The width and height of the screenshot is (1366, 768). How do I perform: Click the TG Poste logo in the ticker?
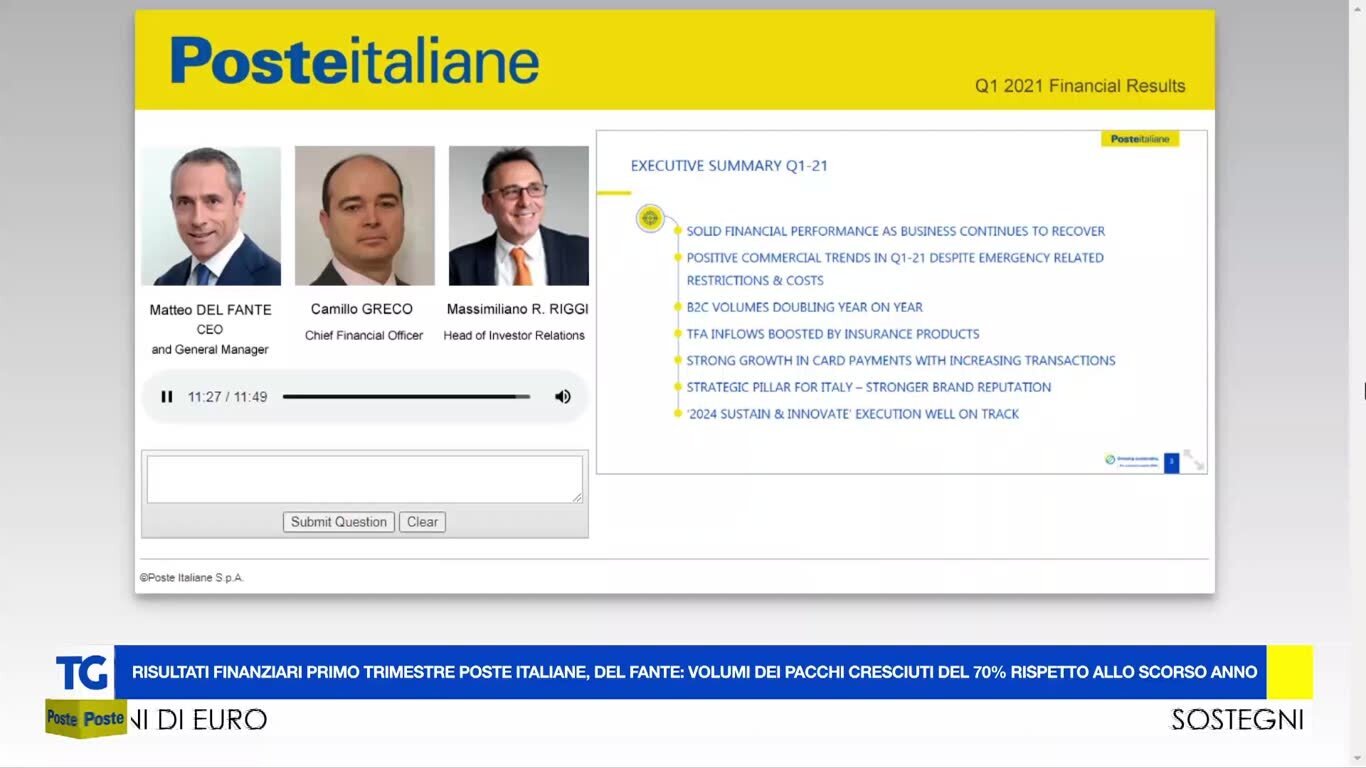pos(84,691)
